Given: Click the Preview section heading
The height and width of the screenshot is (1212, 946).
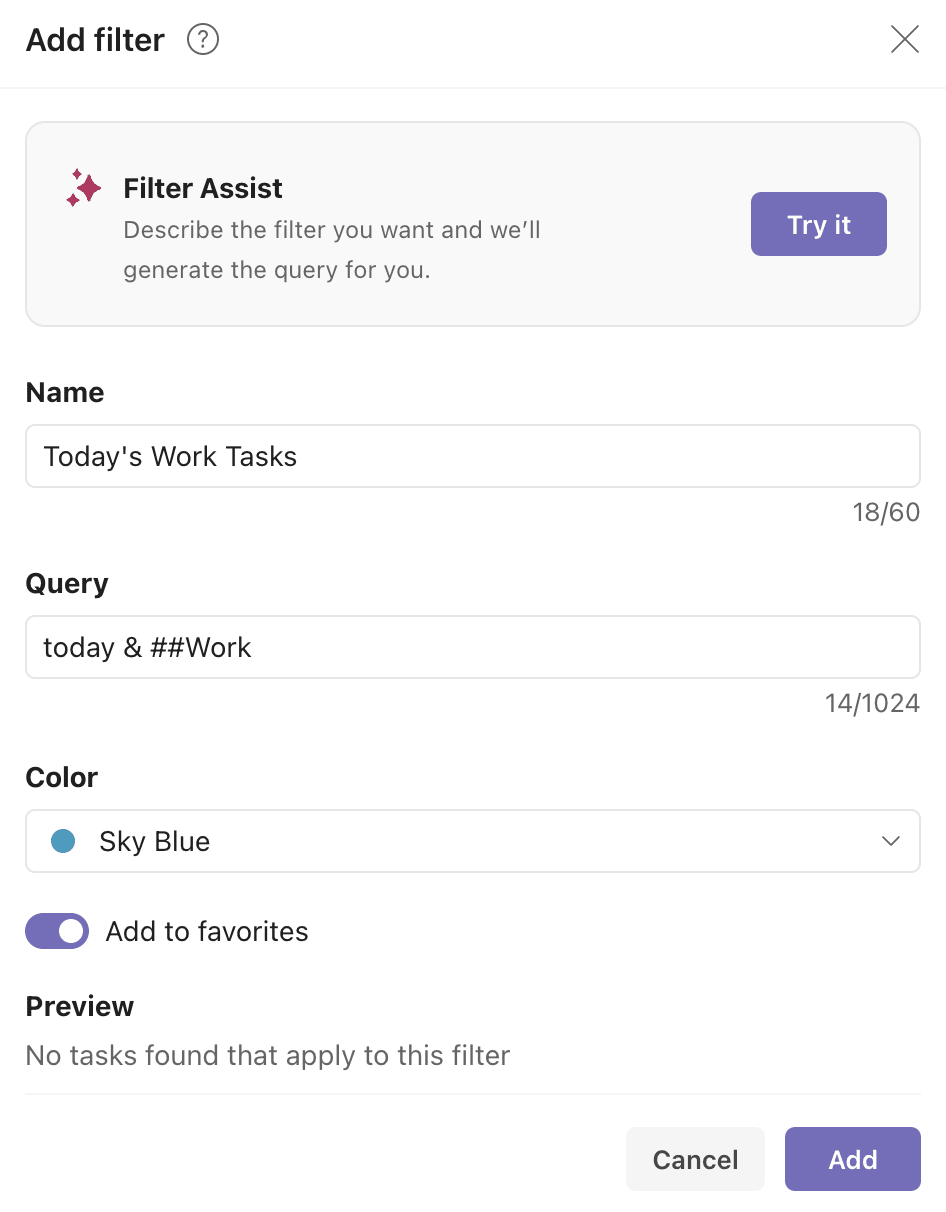Looking at the screenshot, I should [x=80, y=1007].
